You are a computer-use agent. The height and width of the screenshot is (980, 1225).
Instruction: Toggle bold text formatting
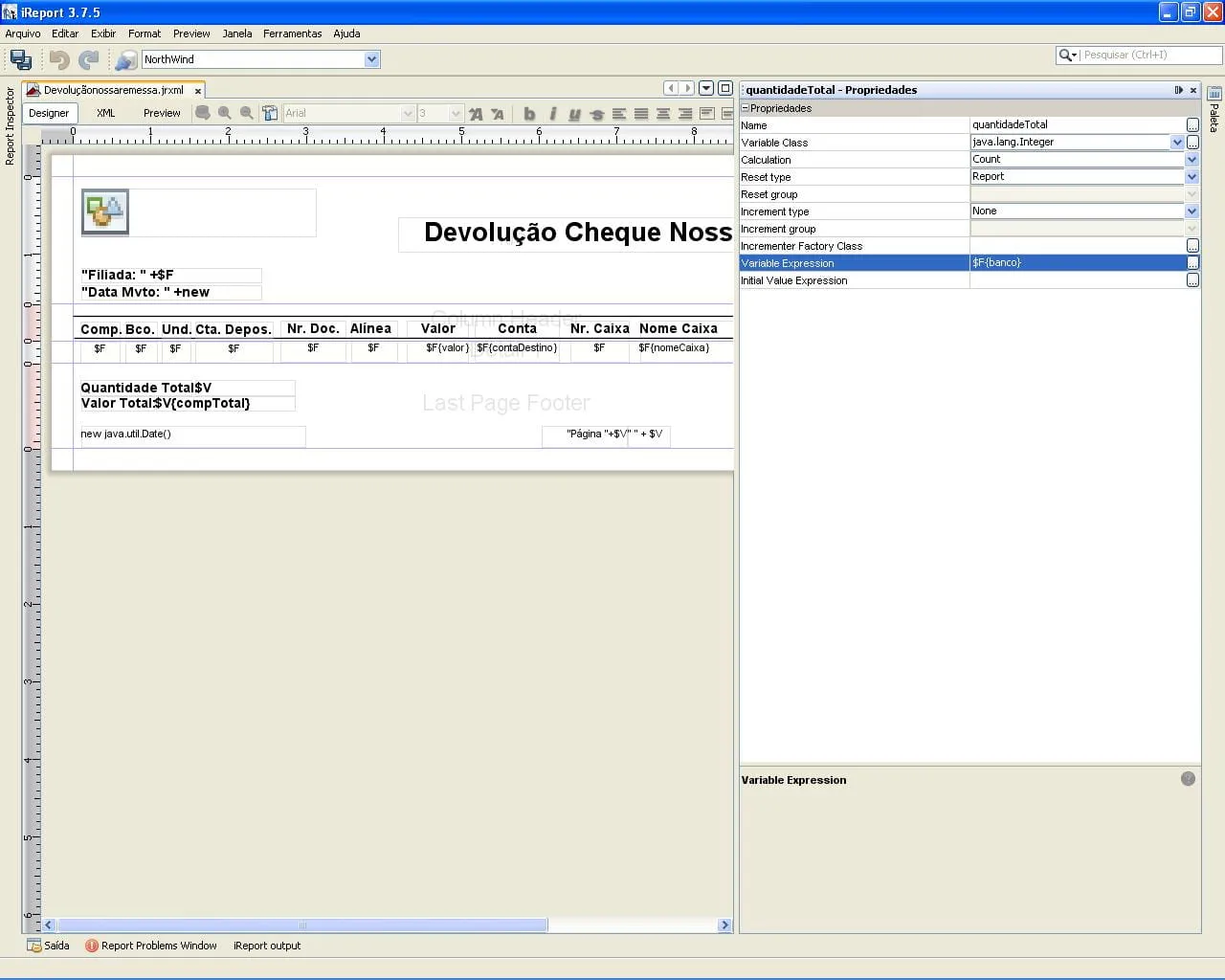529,114
